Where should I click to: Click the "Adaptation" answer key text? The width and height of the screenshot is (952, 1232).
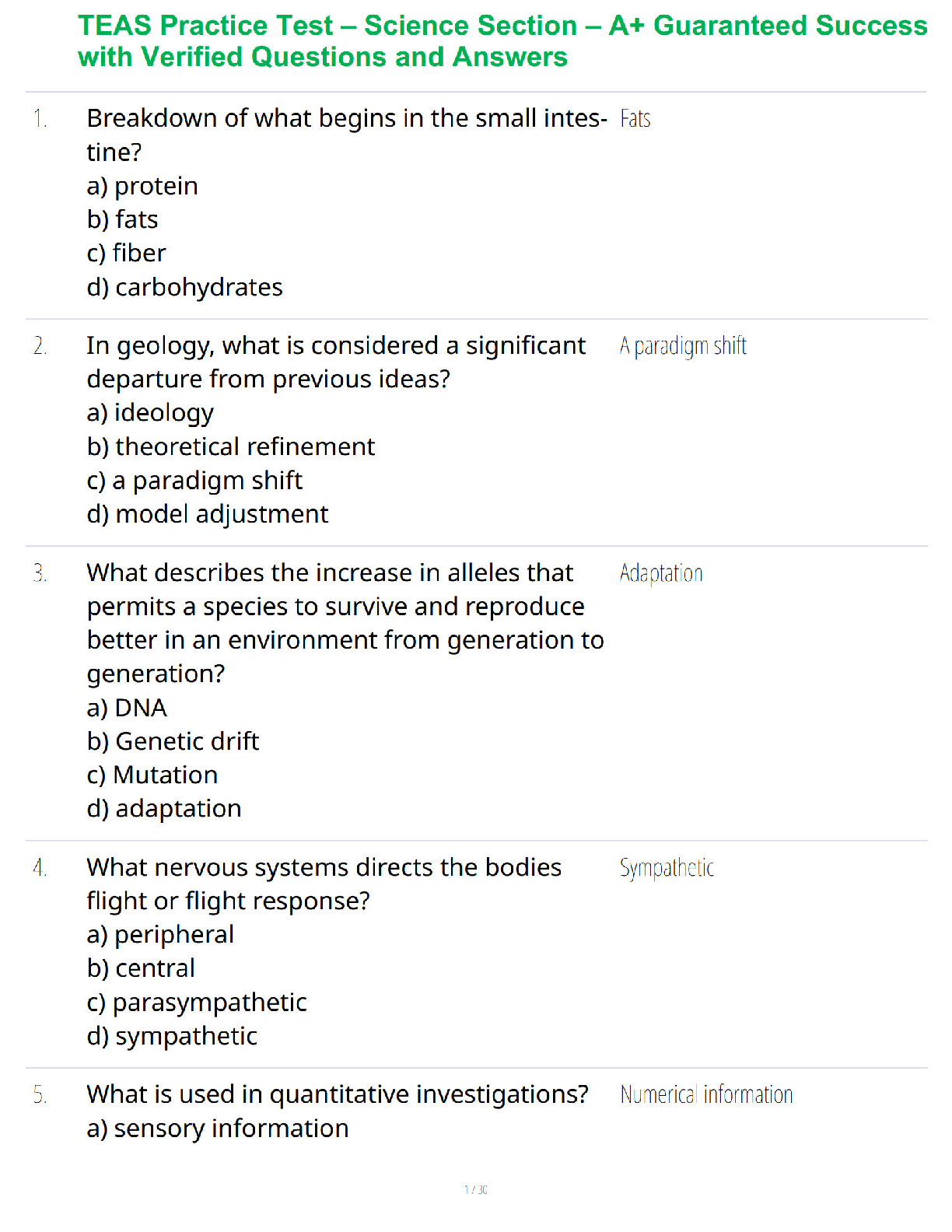tap(661, 574)
